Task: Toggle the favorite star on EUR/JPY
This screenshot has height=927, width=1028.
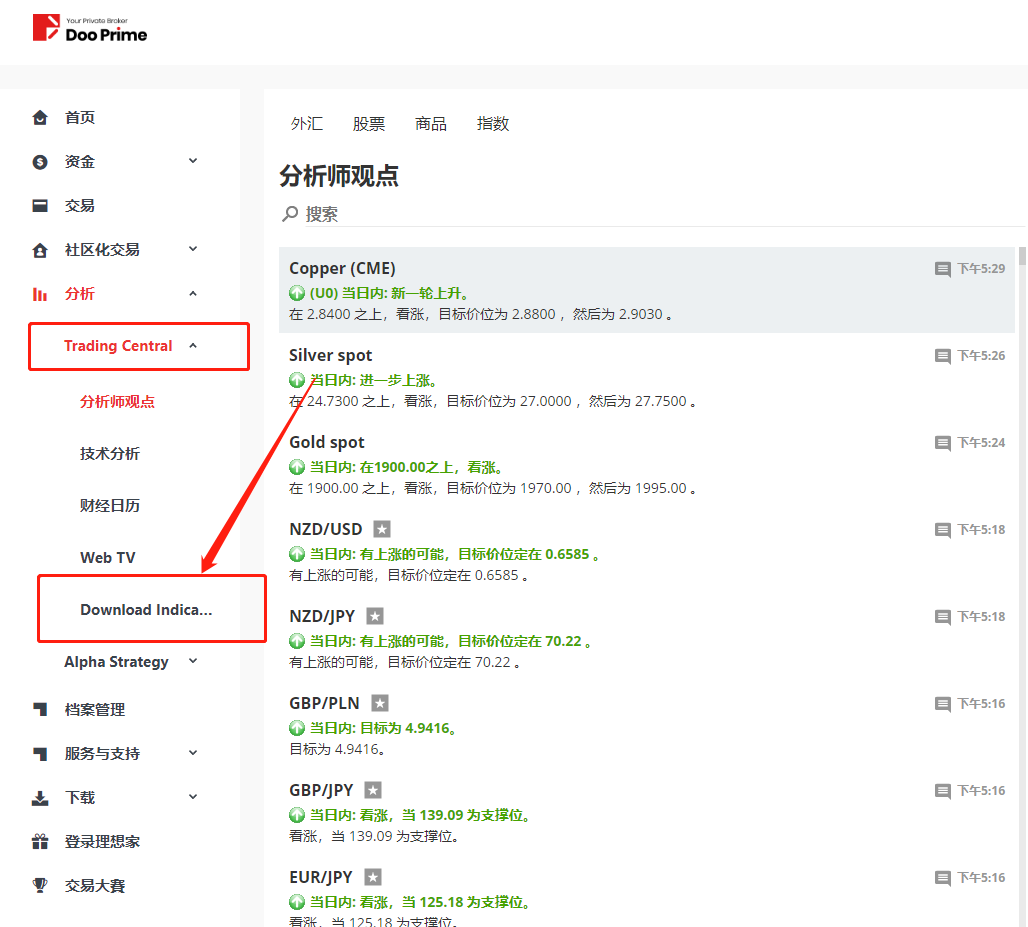Action: (x=371, y=877)
